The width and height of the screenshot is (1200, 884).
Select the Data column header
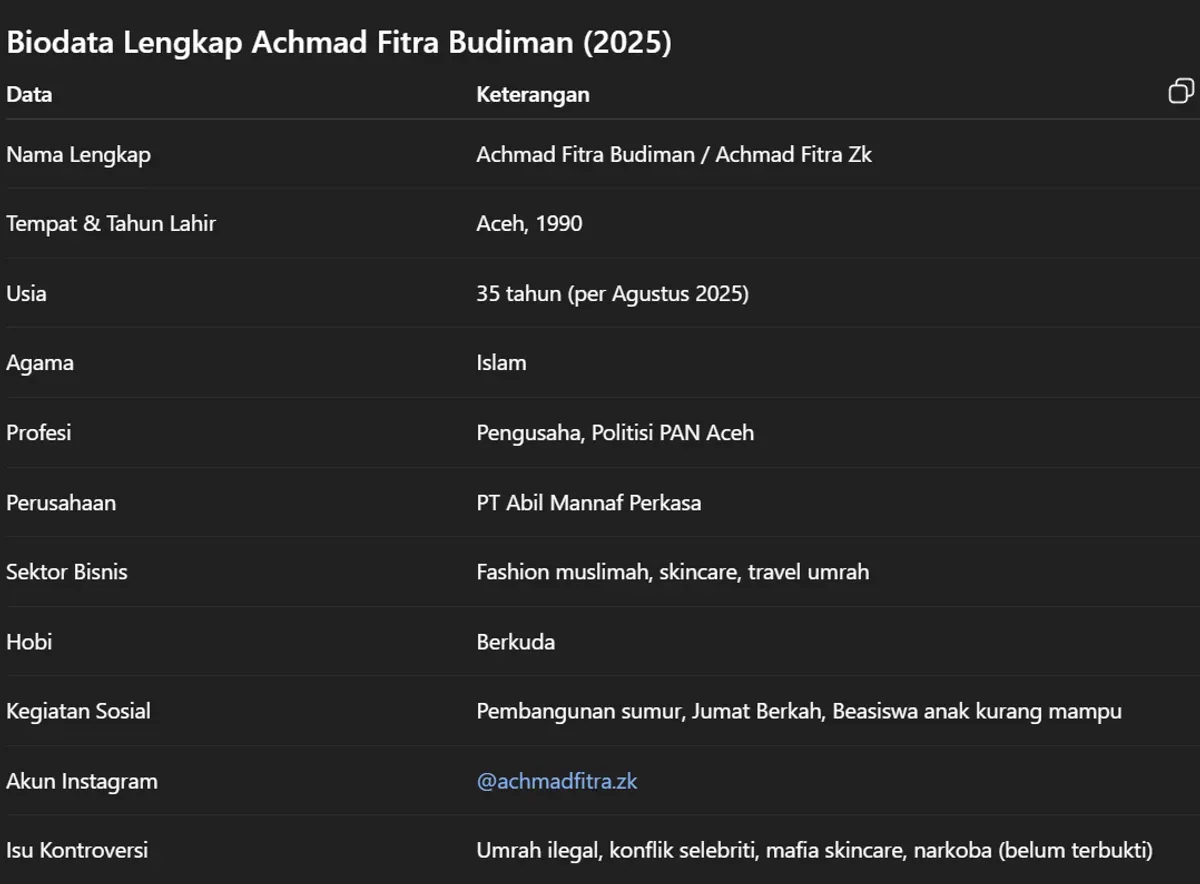29,94
